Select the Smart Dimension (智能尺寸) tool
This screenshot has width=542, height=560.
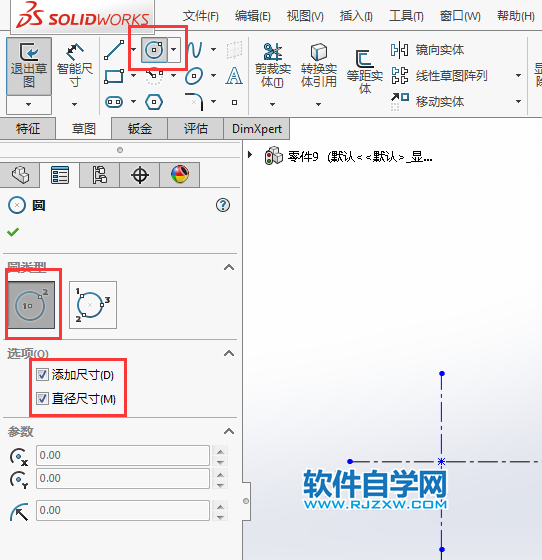tap(75, 66)
